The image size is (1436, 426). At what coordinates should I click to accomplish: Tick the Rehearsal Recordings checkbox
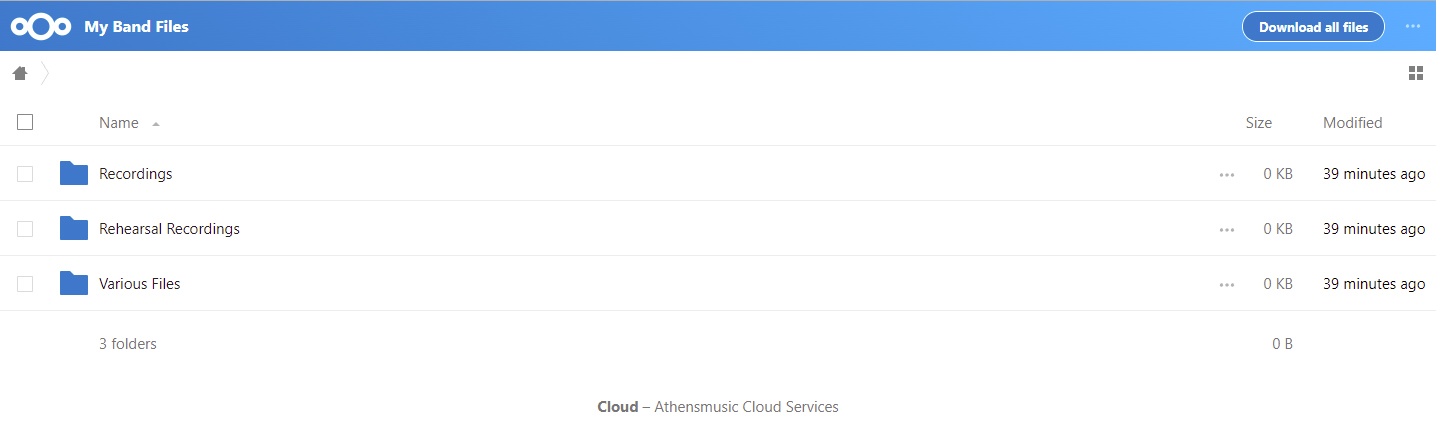(25, 229)
